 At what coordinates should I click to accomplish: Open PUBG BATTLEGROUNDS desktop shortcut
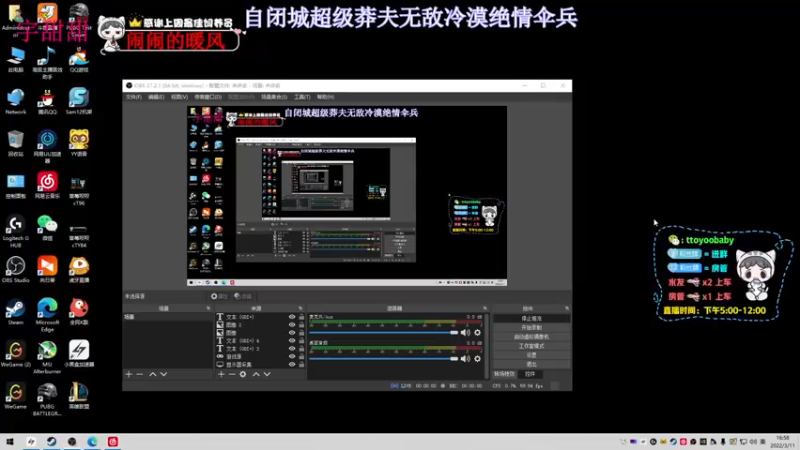click(x=47, y=399)
